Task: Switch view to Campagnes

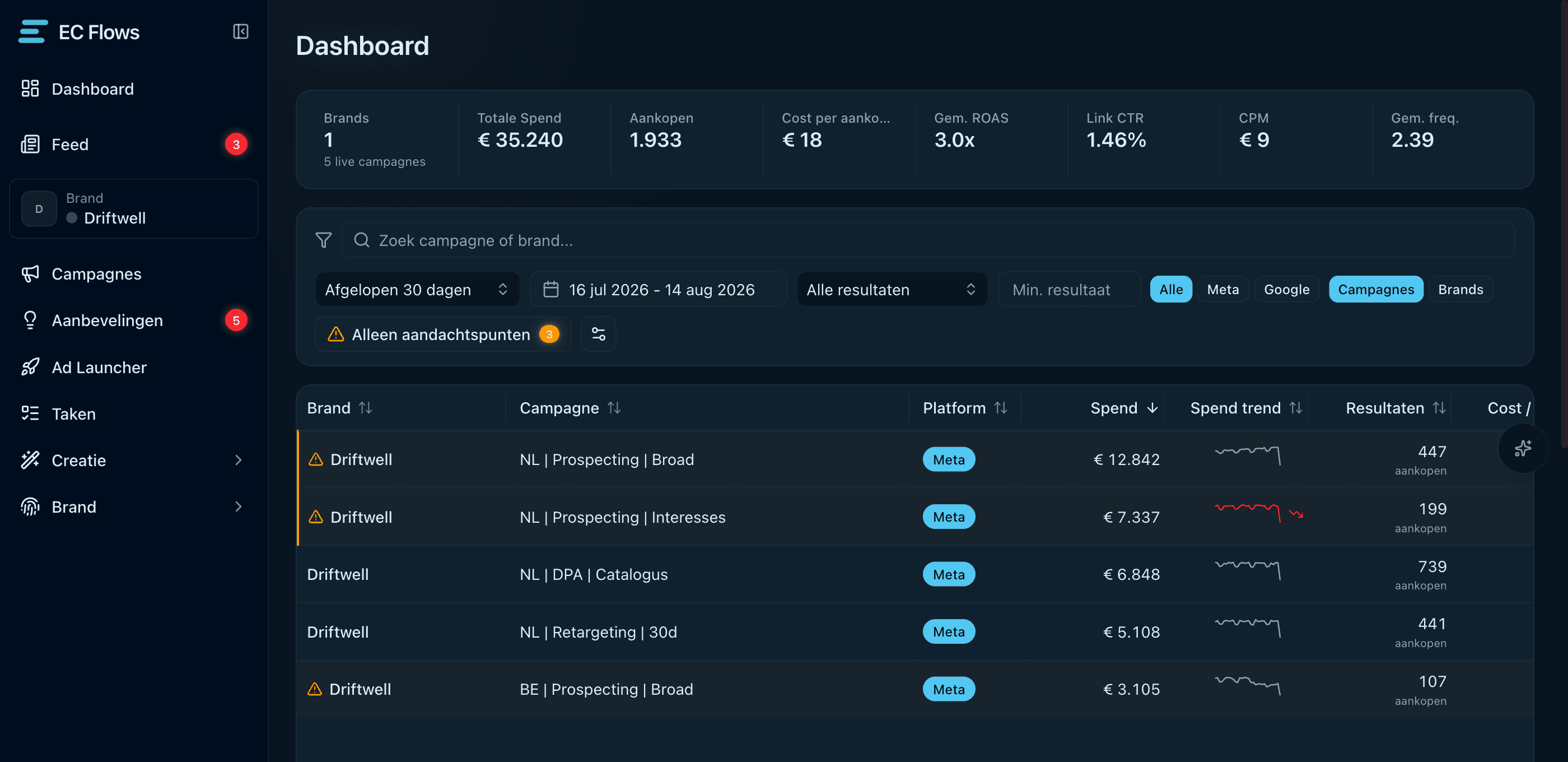Action: [x=1376, y=289]
